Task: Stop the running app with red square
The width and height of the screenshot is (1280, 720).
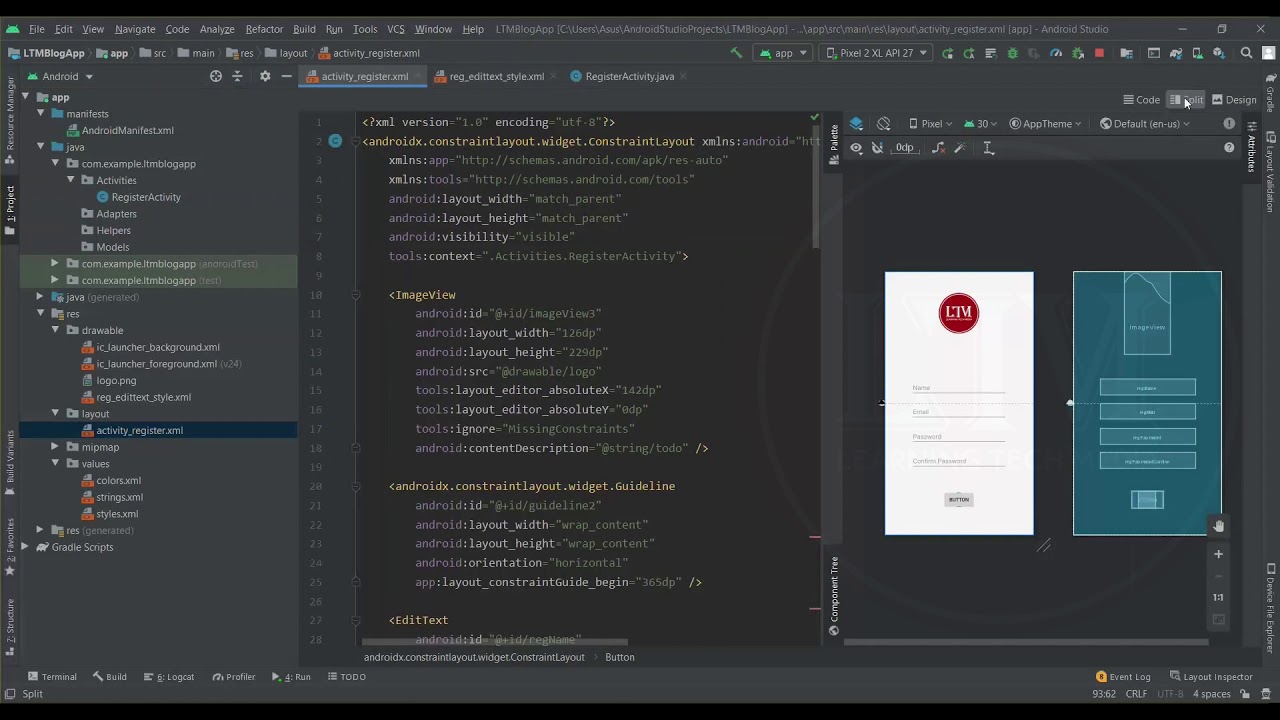Action: tap(1099, 53)
